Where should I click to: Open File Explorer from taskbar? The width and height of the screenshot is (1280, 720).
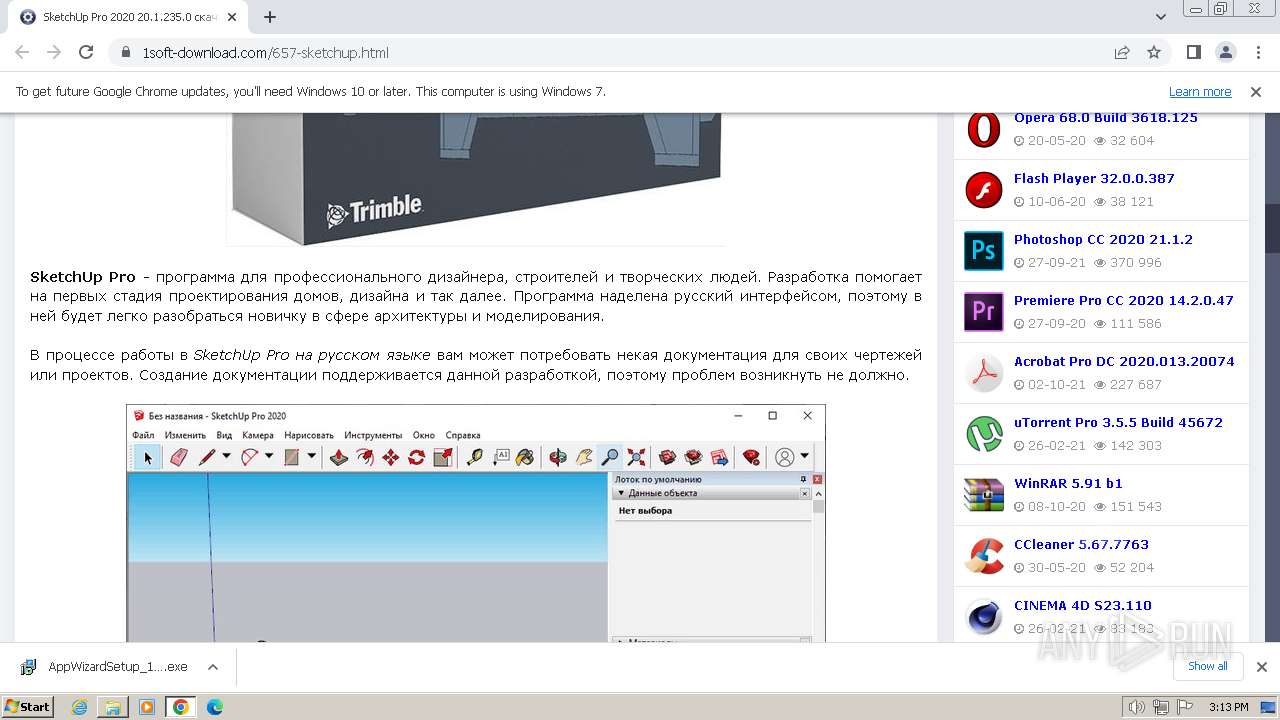click(x=113, y=707)
